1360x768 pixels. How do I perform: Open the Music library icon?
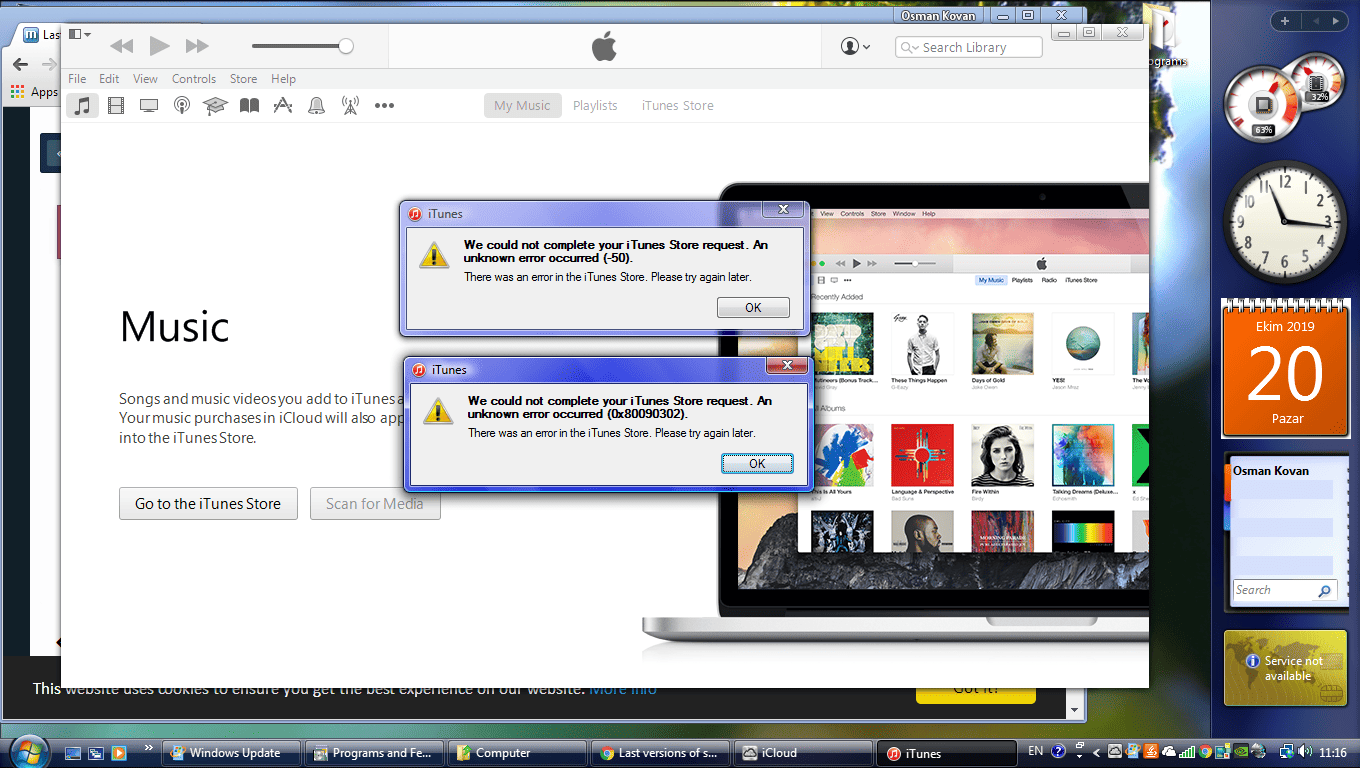pyautogui.click(x=83, y=105)
